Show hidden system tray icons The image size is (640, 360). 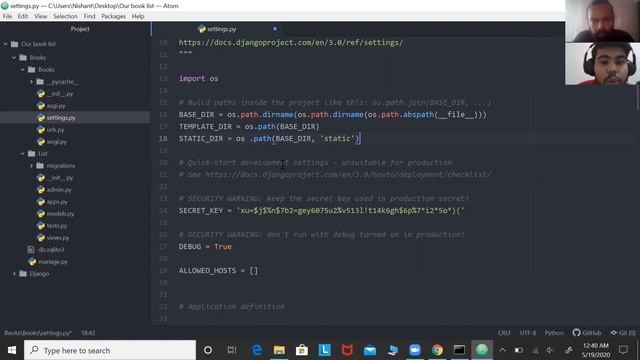pos(502,350)
